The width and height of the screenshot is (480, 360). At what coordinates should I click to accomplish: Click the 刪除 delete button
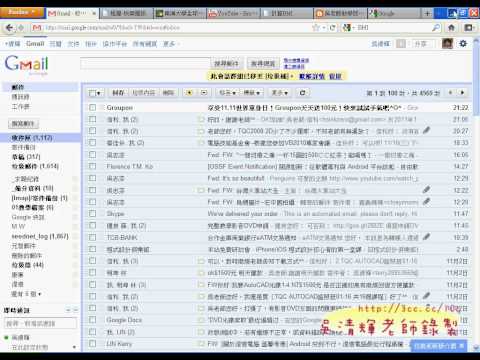pos(168,93)
